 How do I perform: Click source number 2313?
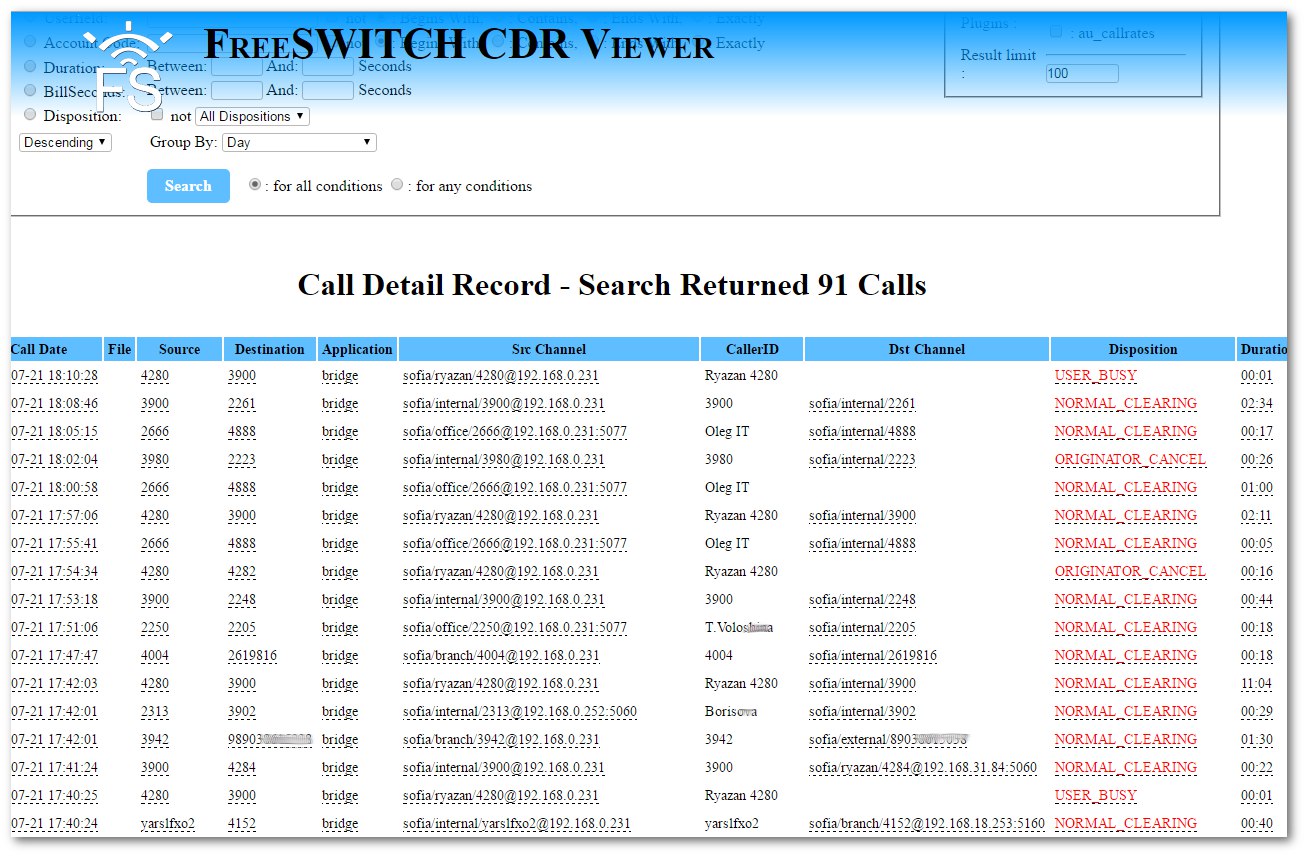tap(155, 712)
